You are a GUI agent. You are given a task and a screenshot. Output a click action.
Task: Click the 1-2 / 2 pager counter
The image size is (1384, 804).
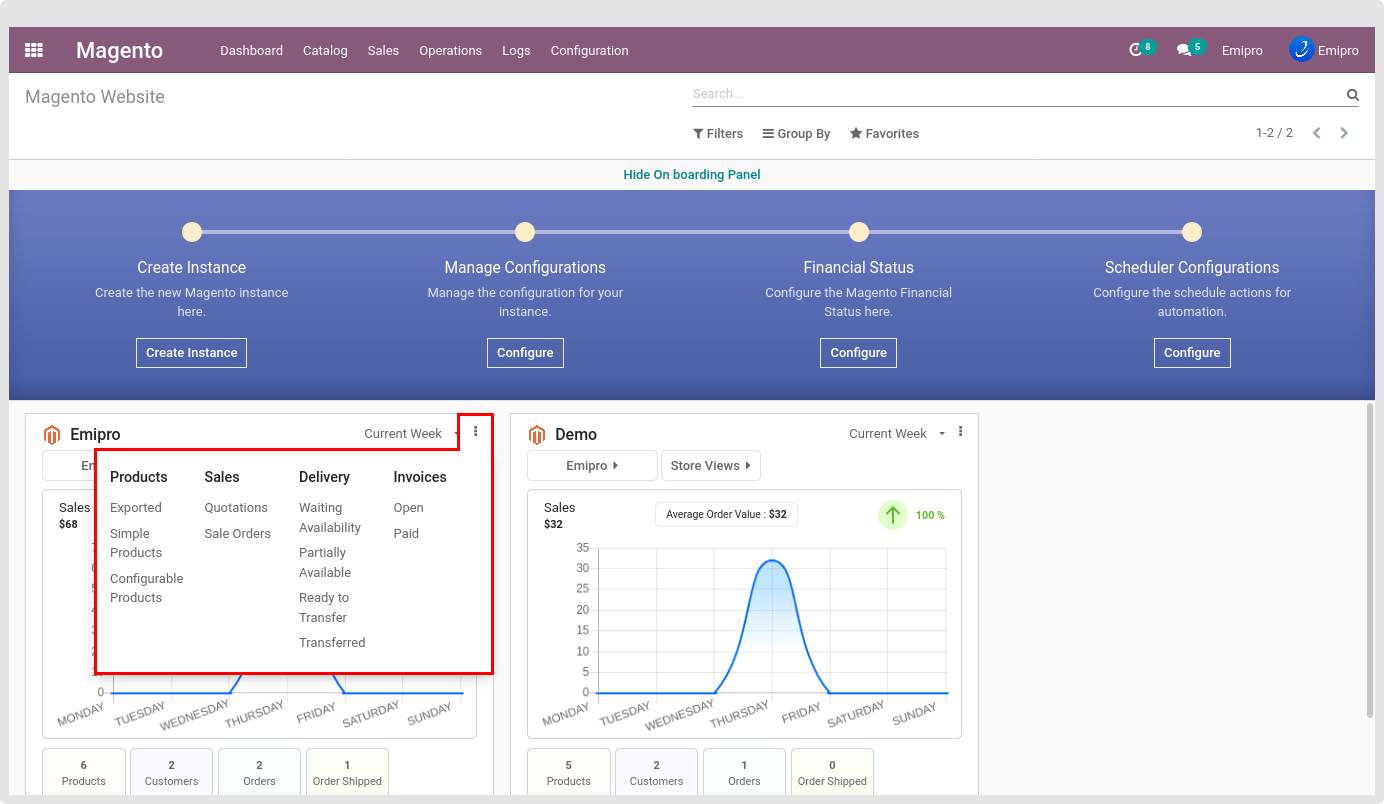1274,133
